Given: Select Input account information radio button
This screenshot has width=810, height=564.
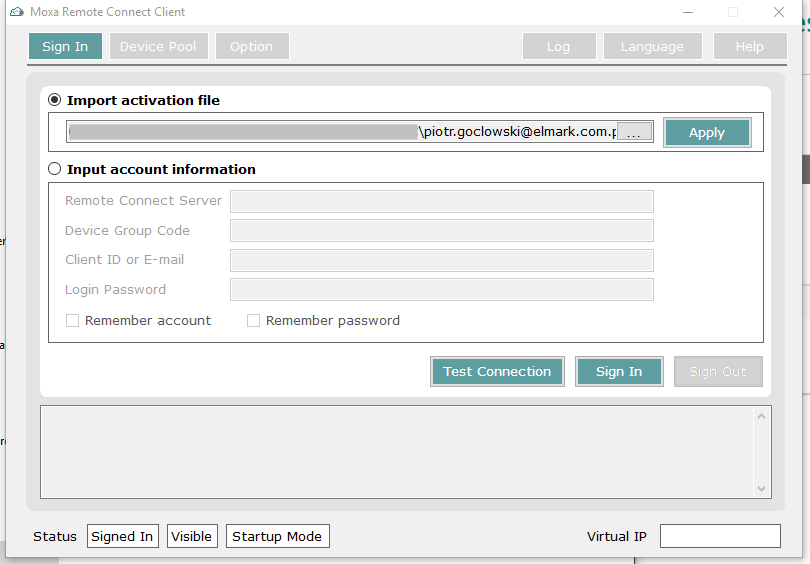Looking at the screenshot, I should coord(55,169).
